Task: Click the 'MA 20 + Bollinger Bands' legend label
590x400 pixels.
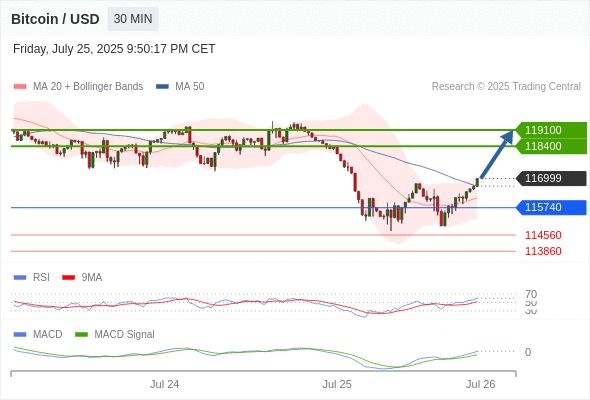Action: (88, 87)
